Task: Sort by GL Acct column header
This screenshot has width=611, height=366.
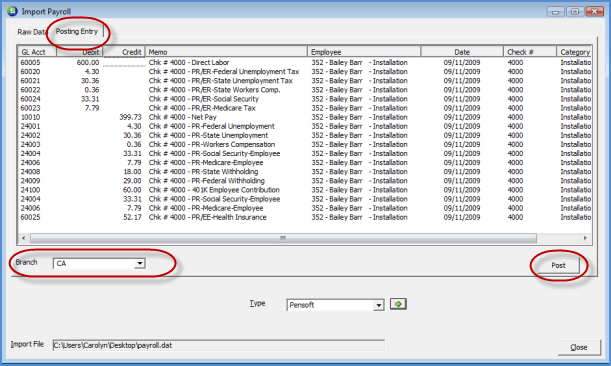Action: pos(37,52)
